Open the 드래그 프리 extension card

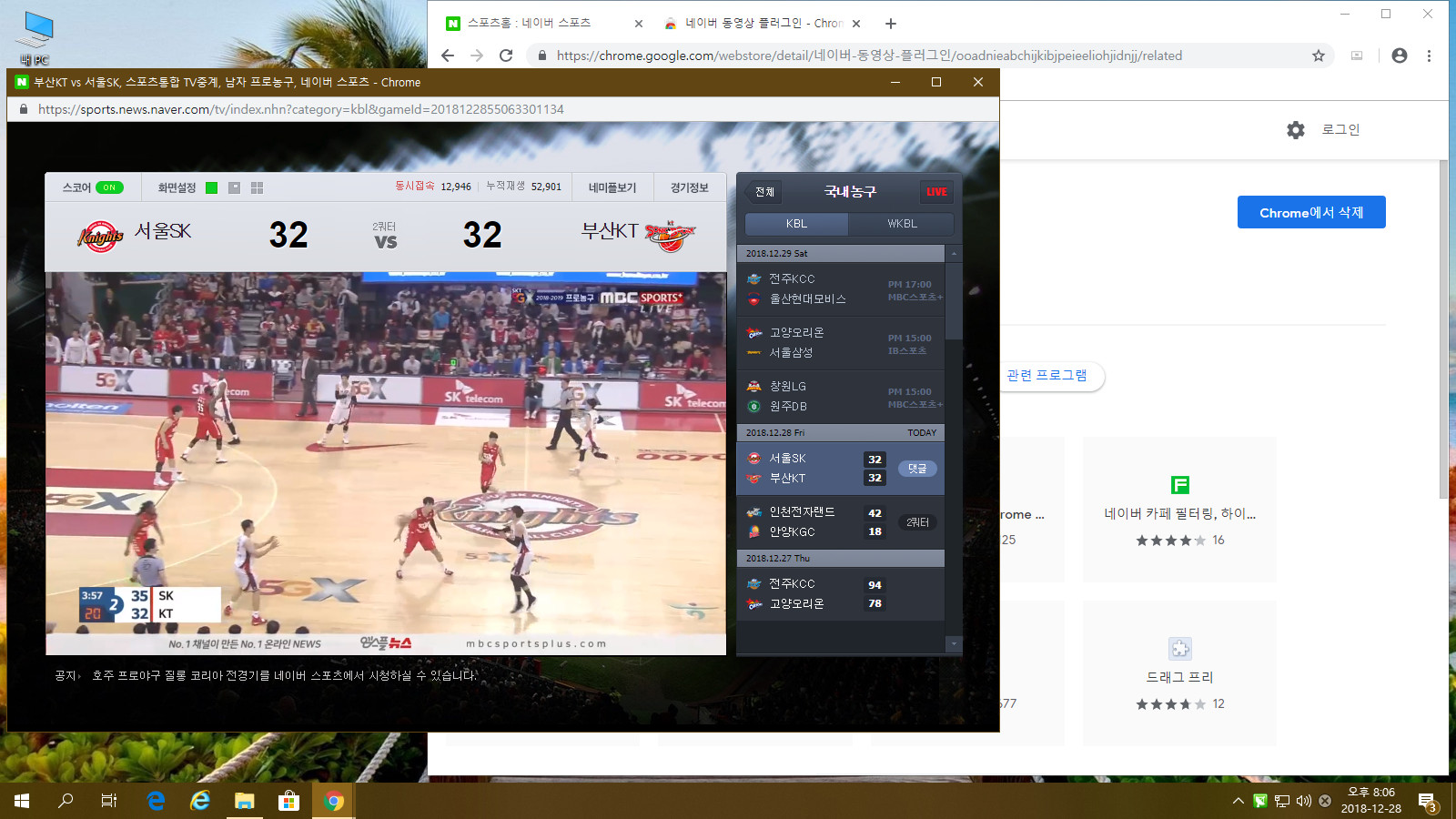pos(1179,673)
